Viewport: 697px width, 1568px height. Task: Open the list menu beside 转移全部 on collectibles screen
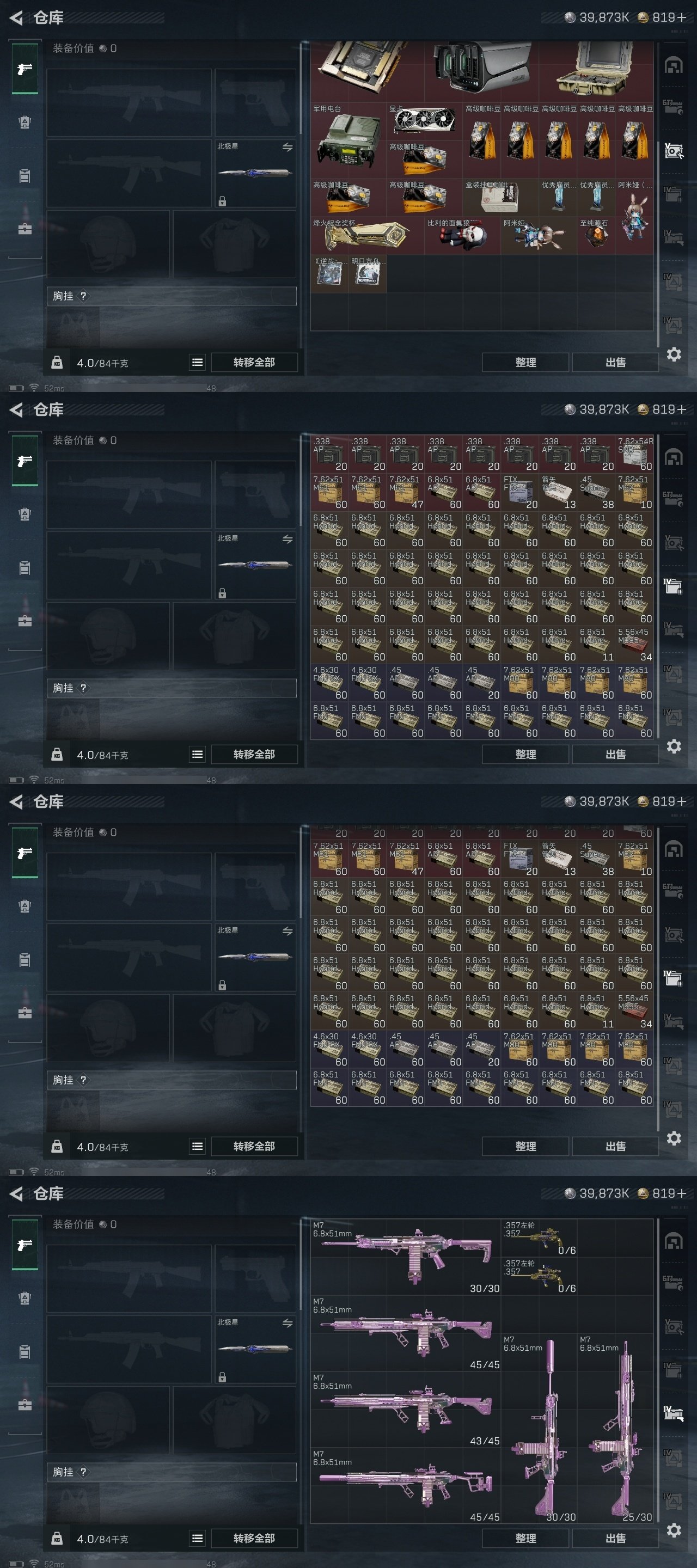pyautogui.click(x=197, y=362)
